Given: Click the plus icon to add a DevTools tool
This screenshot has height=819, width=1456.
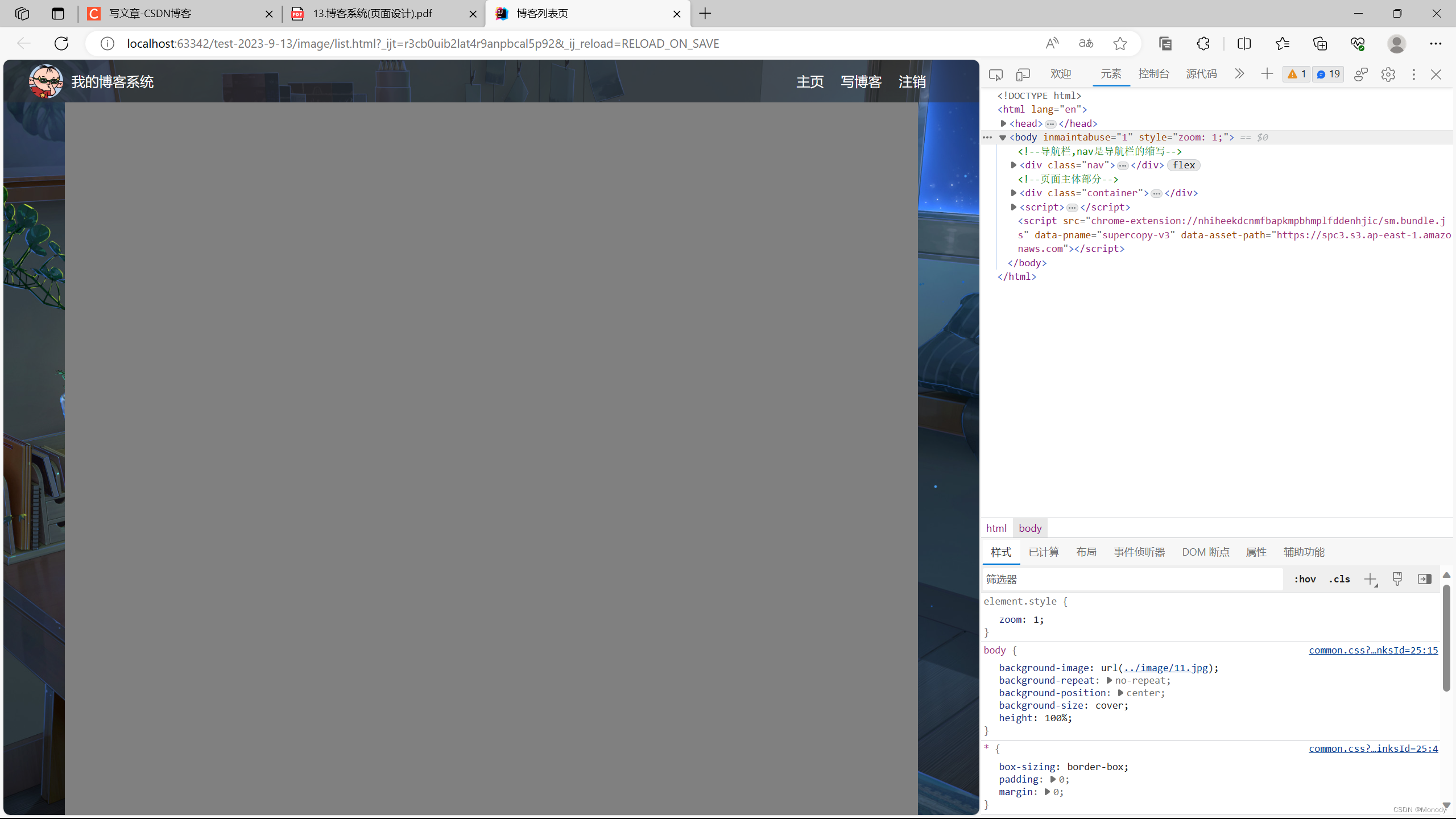Looking at the screenshot, I should click(x=1267, y=74).
